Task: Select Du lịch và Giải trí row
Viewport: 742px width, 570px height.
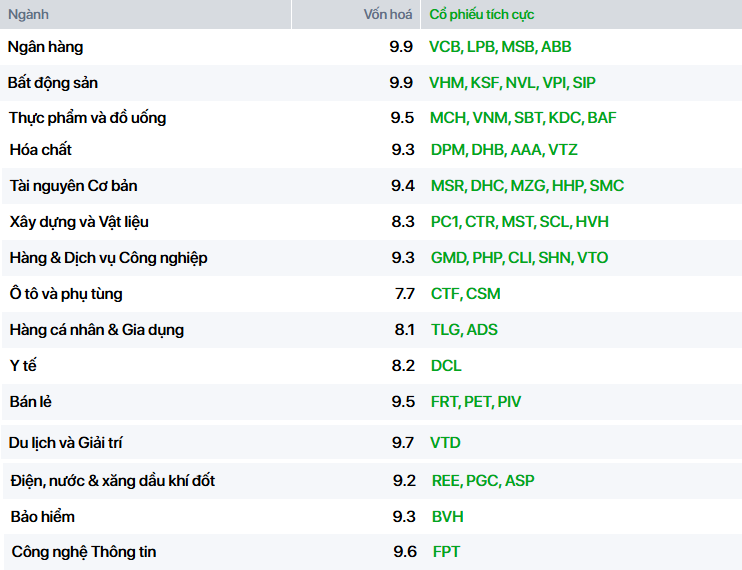Action: tap(65, 443)
